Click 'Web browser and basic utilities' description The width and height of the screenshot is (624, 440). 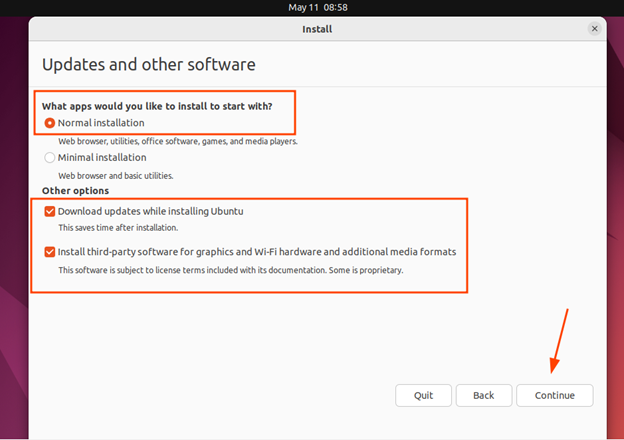[x=116, y=176]
